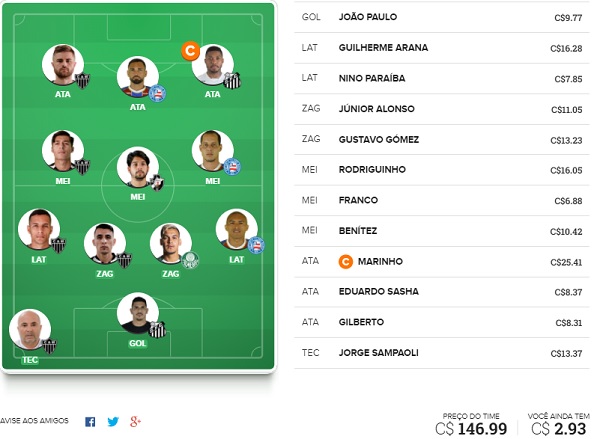The image size is (600, 439).
Task: Share lineup via Facebook icon
Action: [90, 422]
